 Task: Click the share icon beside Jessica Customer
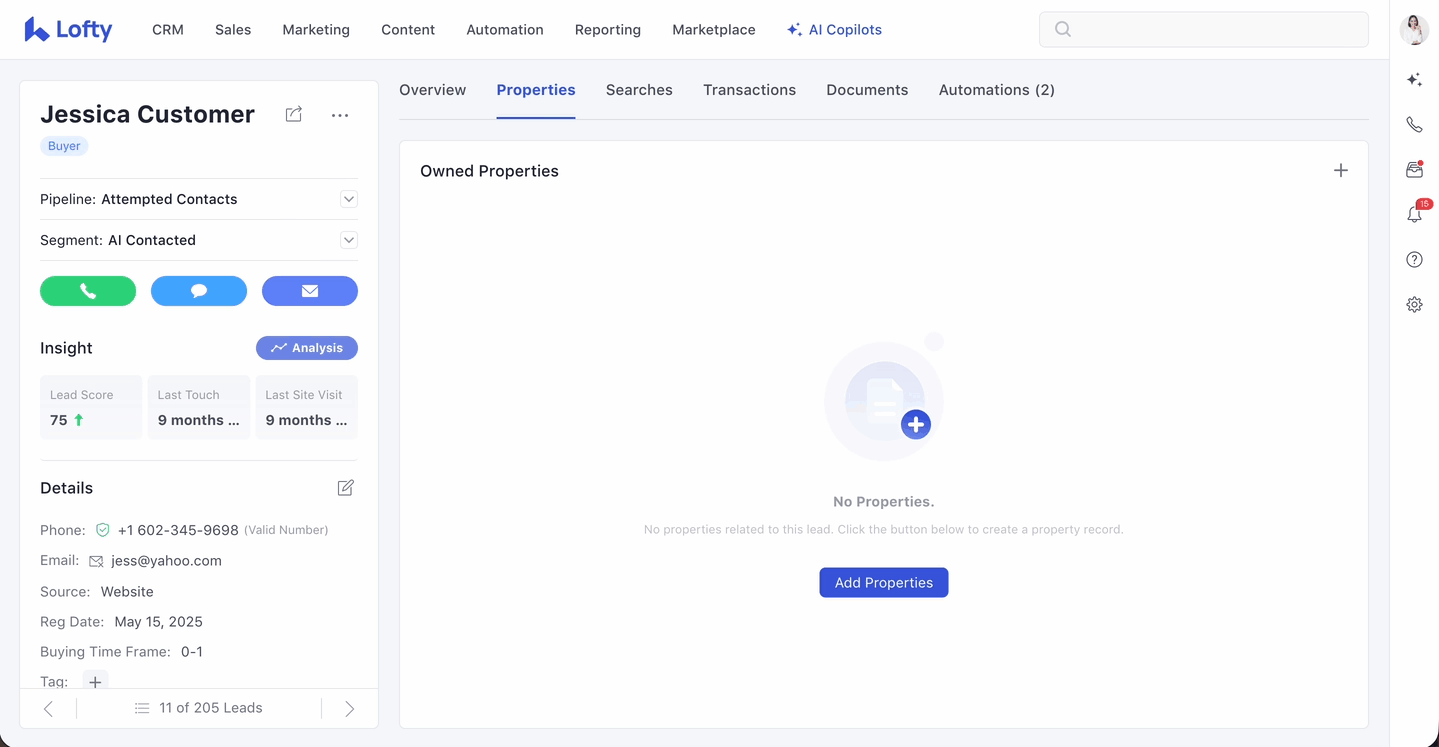point(293,115)
